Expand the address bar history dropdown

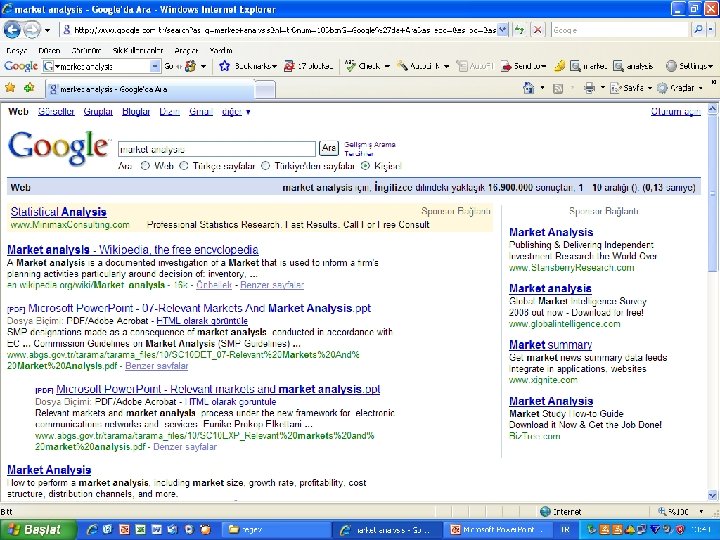tap(503, 30)
